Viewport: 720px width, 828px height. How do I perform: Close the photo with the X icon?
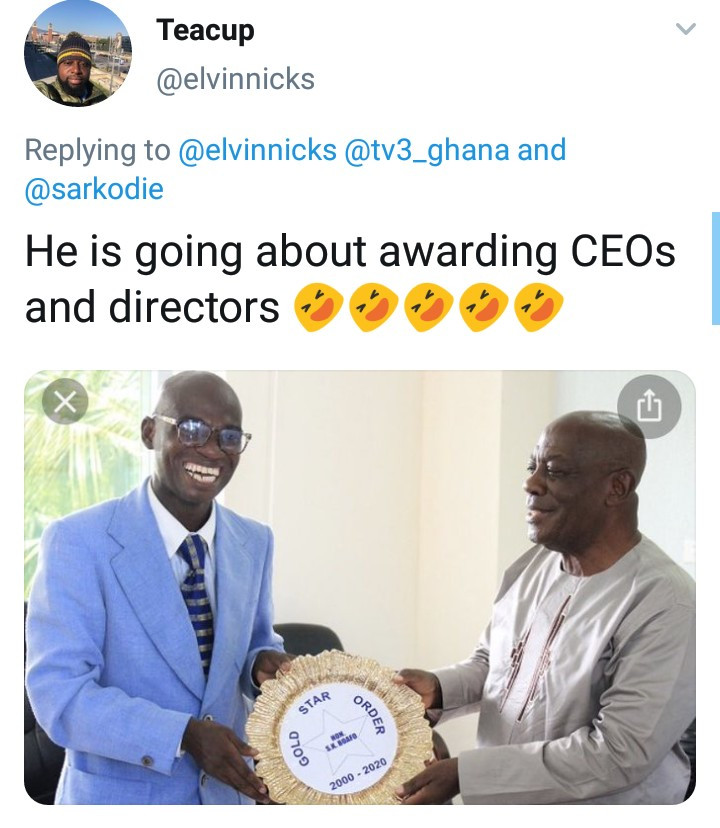click(65, 403)
